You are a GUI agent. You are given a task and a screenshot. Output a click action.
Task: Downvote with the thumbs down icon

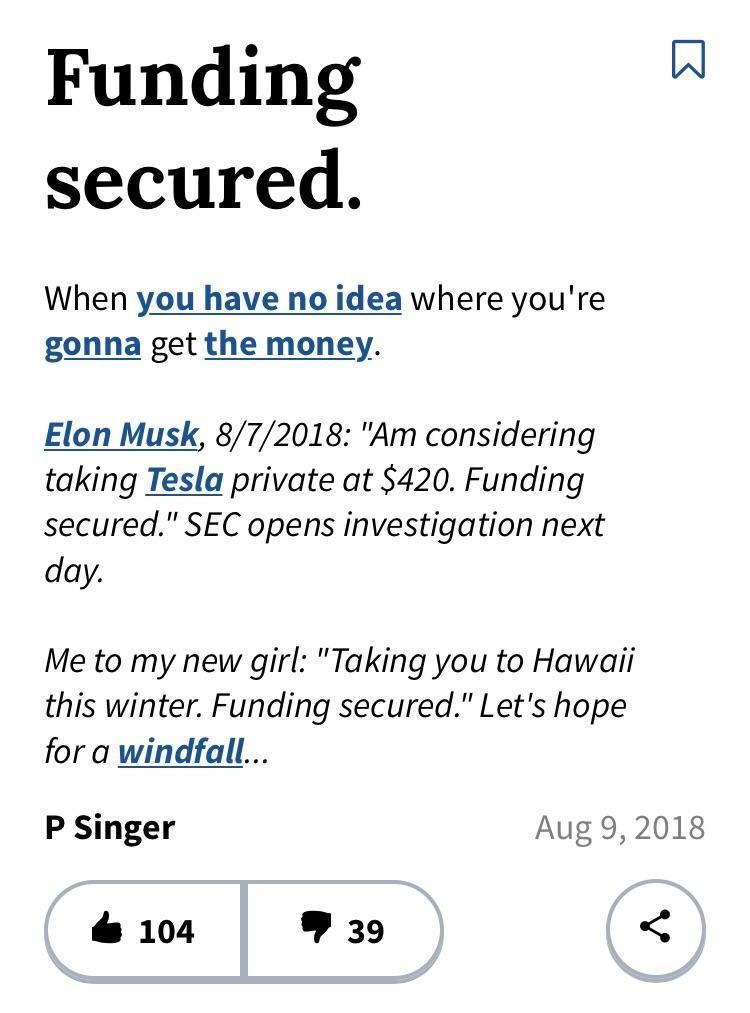coord(316,929)
